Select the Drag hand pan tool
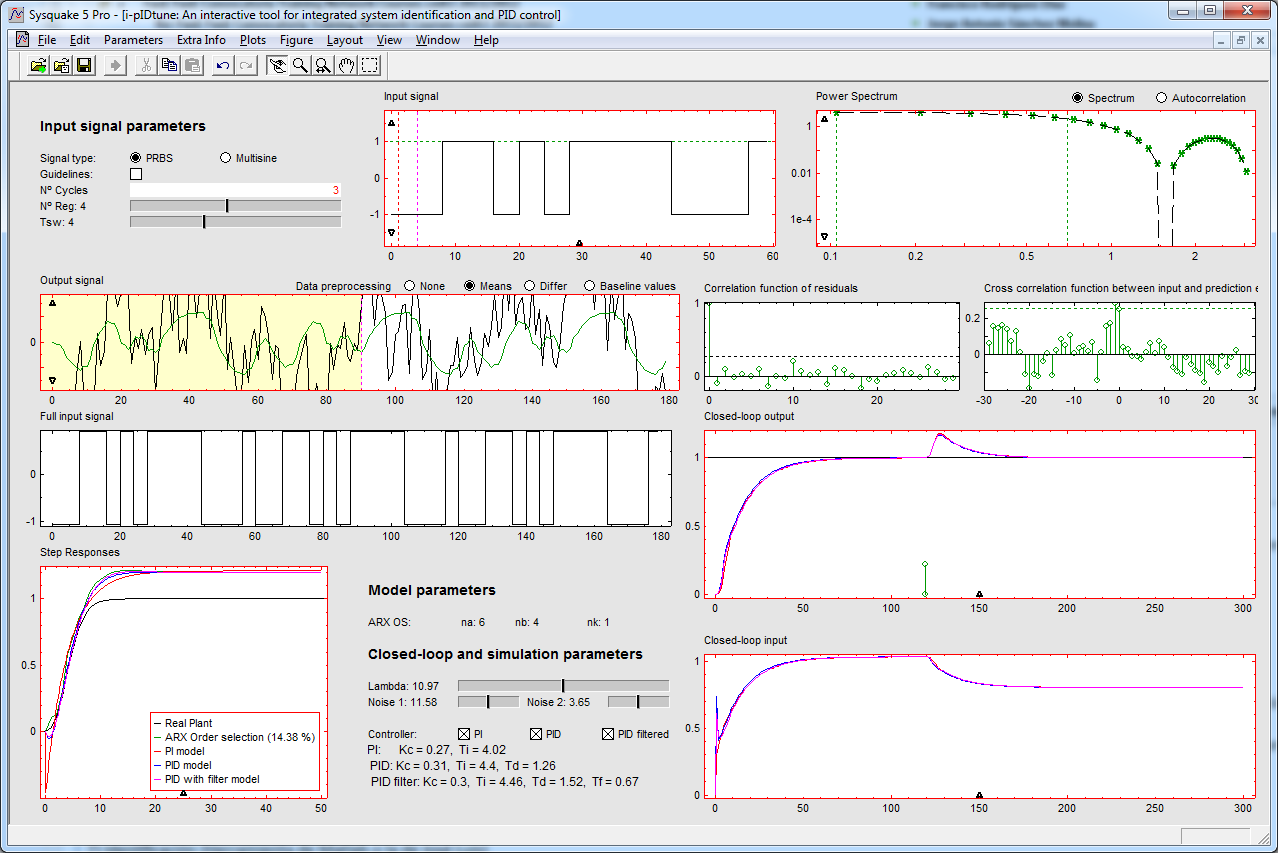The width and height of the screenshot is (1278, 853). 346,66
